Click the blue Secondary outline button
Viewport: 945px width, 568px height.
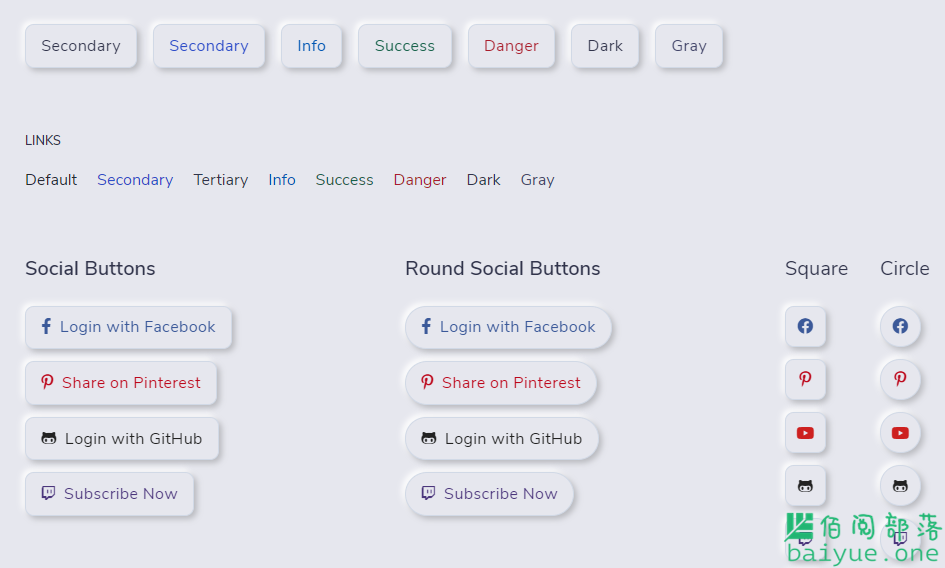pos(209,46)
